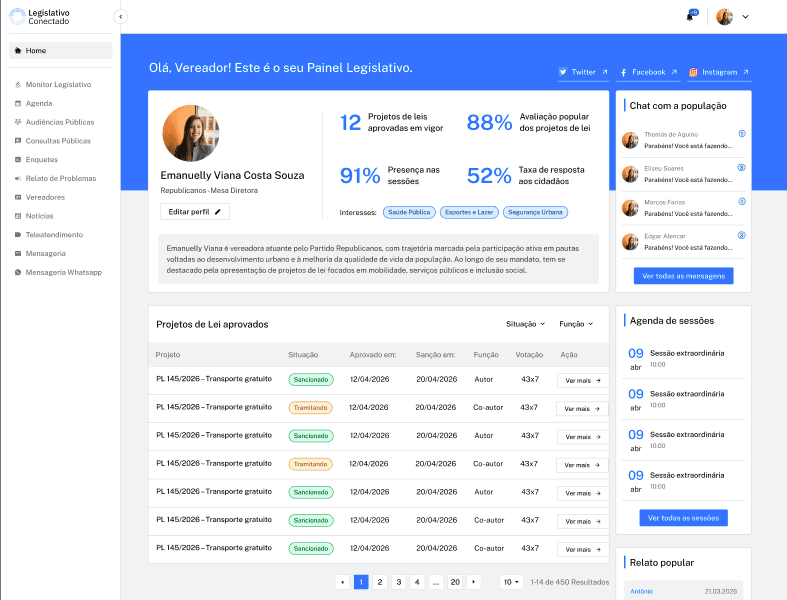Image resolution: width=787 pixels, height=600 pixels.
Task: Click the Vereadores icon
Action: [x=18, y=197]
